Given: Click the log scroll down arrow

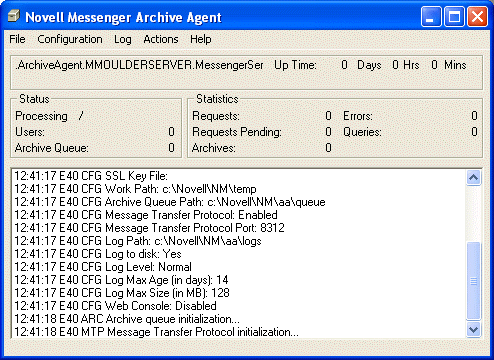Looking at the screenshot, I should coord(473,330).
